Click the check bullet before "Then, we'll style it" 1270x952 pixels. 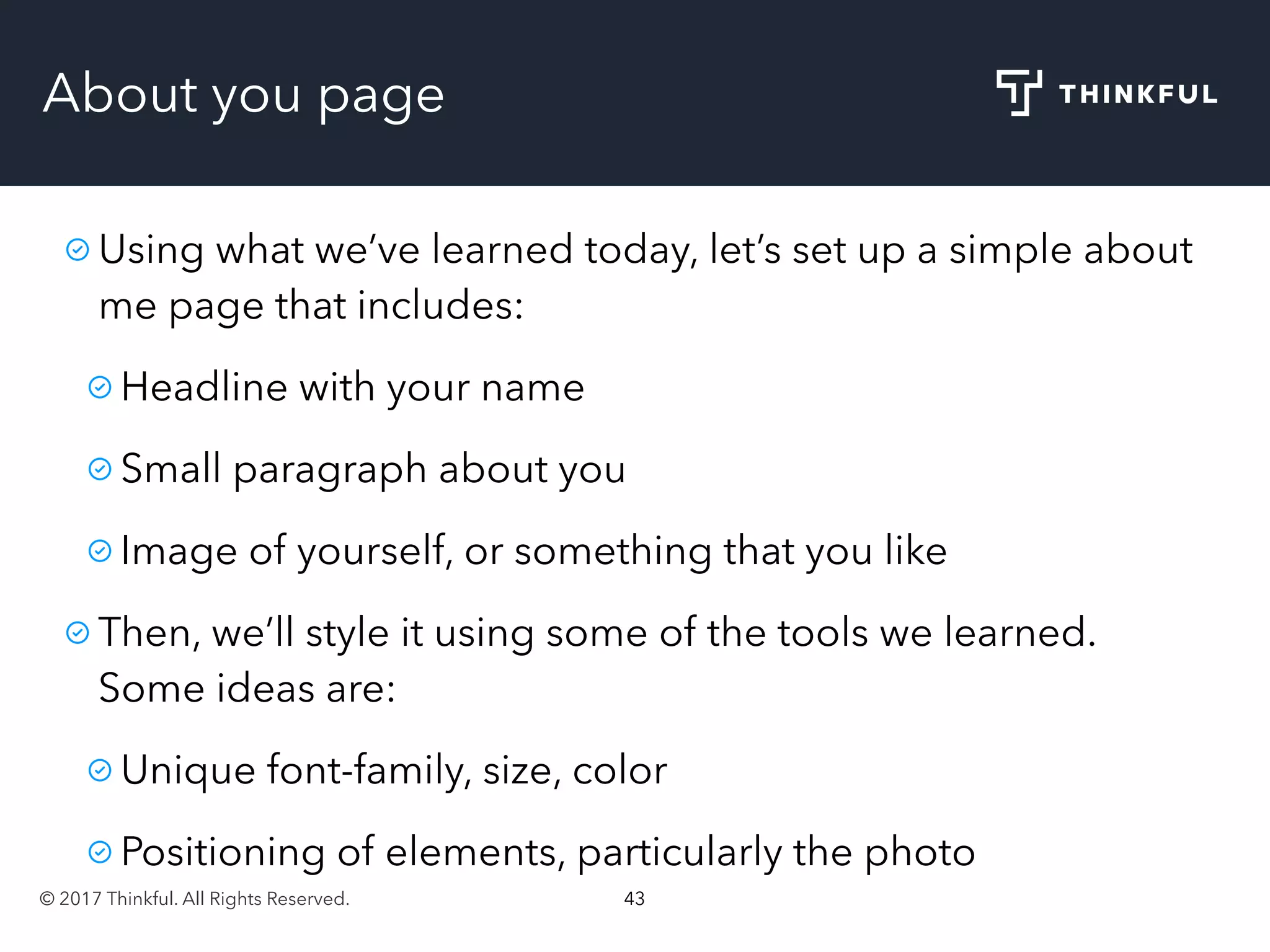point(78,633)
